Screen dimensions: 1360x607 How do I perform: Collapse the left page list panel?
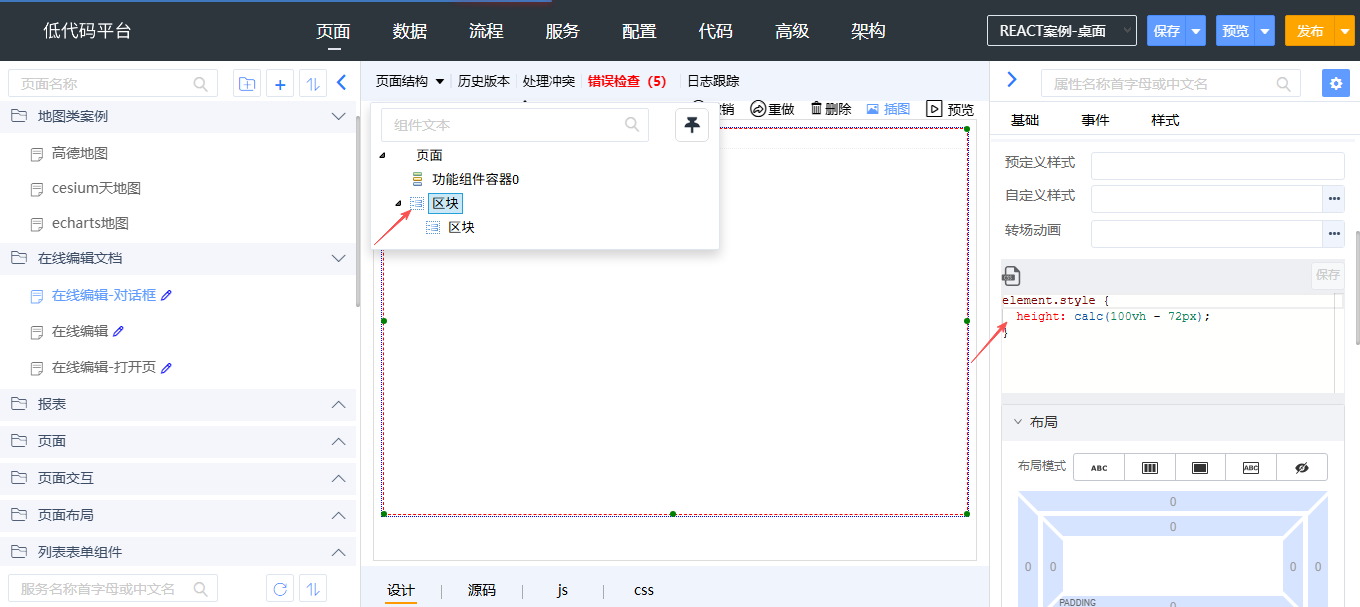(x=341, y=83)
